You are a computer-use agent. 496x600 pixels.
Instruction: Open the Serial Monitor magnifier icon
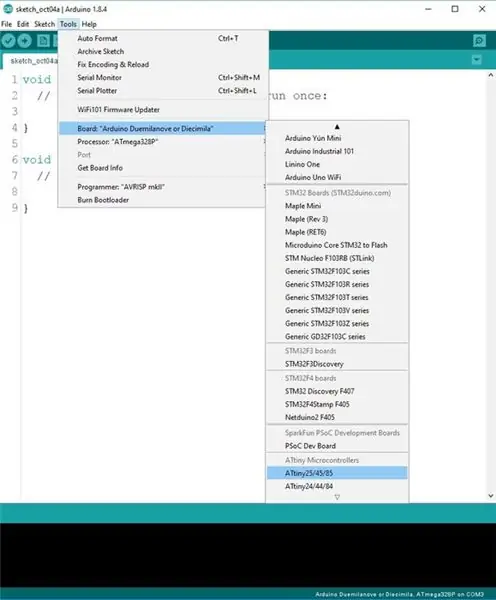(479, 41)
